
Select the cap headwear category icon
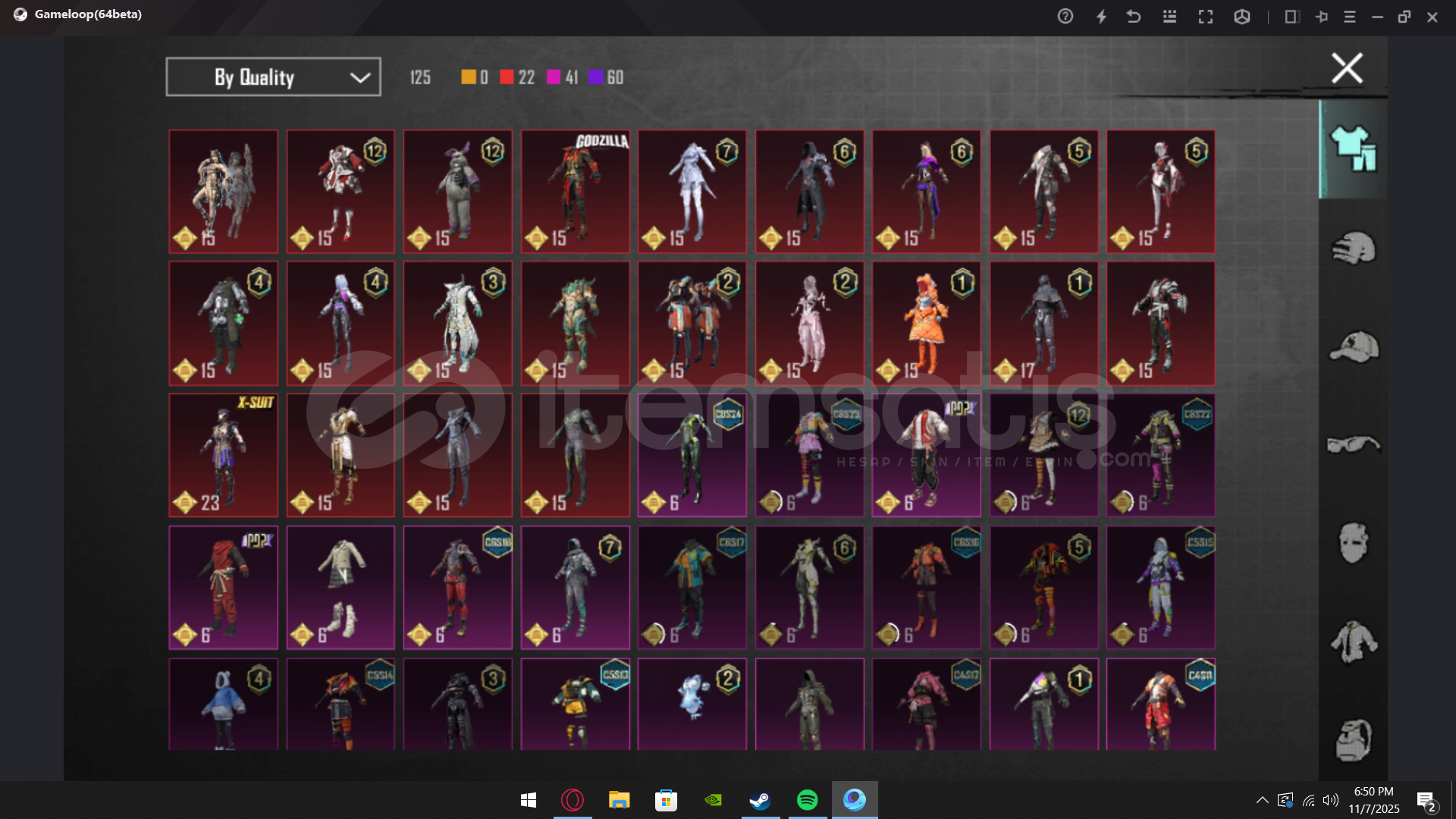point(1354,347)
